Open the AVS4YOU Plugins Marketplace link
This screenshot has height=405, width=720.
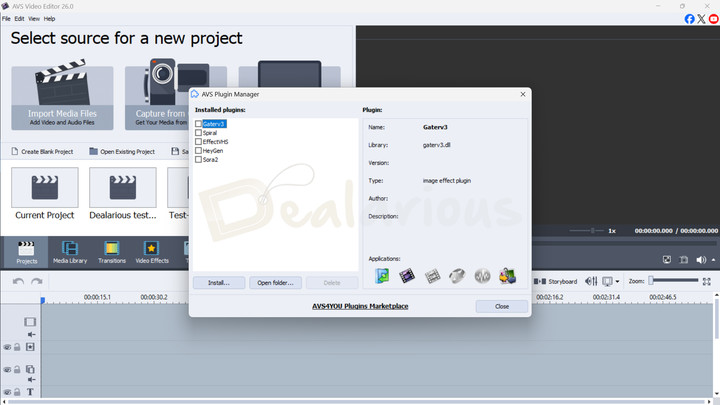click(360, 306)
